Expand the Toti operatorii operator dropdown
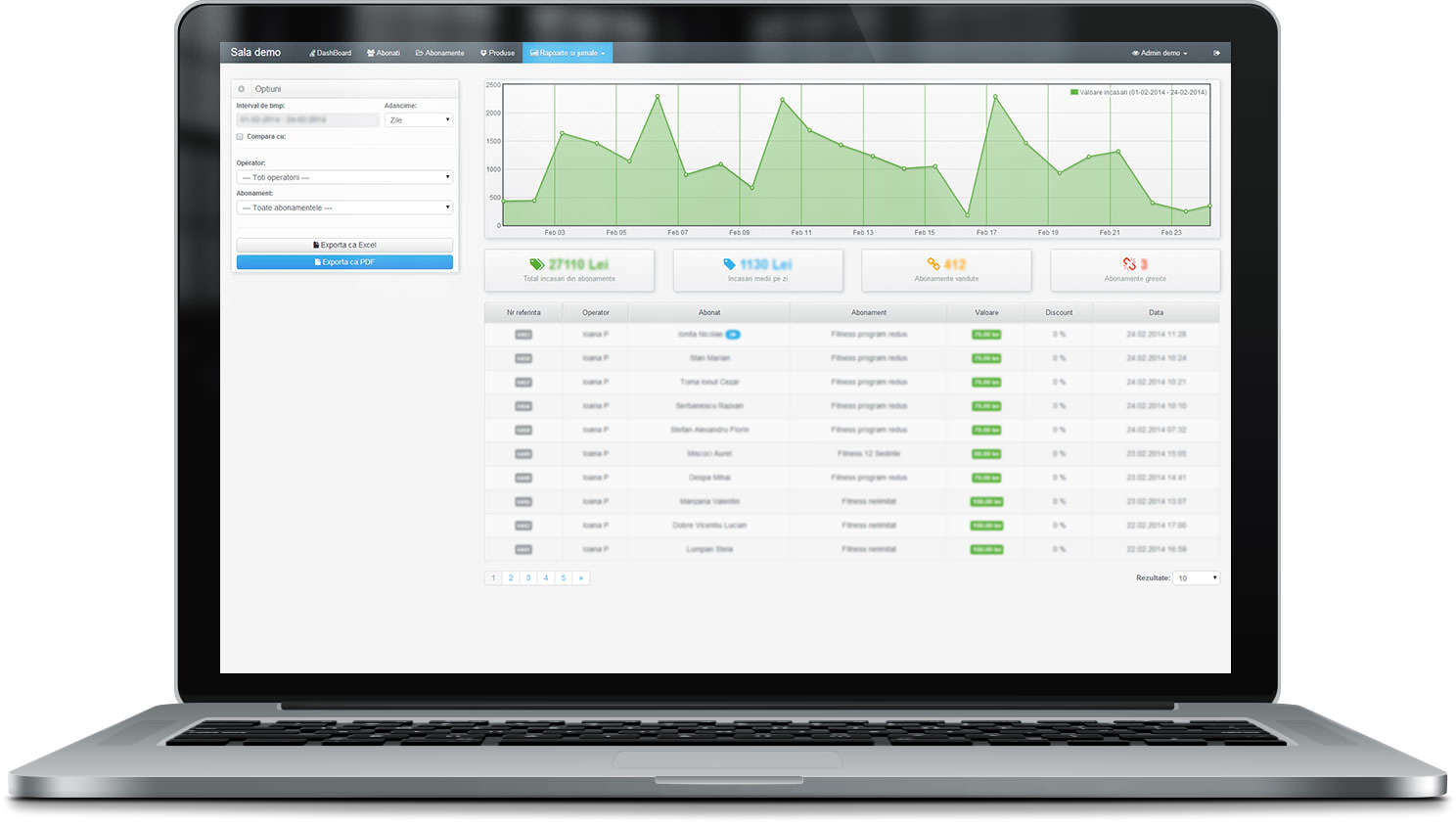This screenshot has width=1456, height=826. click(x=344, y=177)
